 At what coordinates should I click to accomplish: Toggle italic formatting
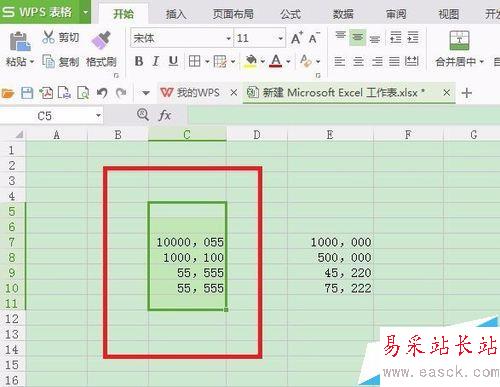coord(156,61)
